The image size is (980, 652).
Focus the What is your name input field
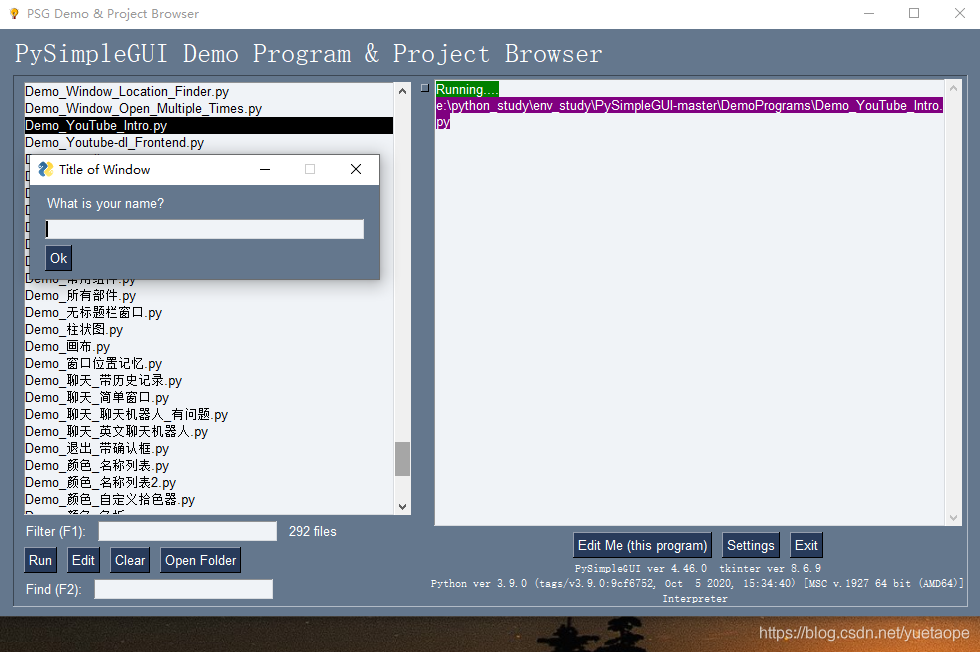[204, 229]
